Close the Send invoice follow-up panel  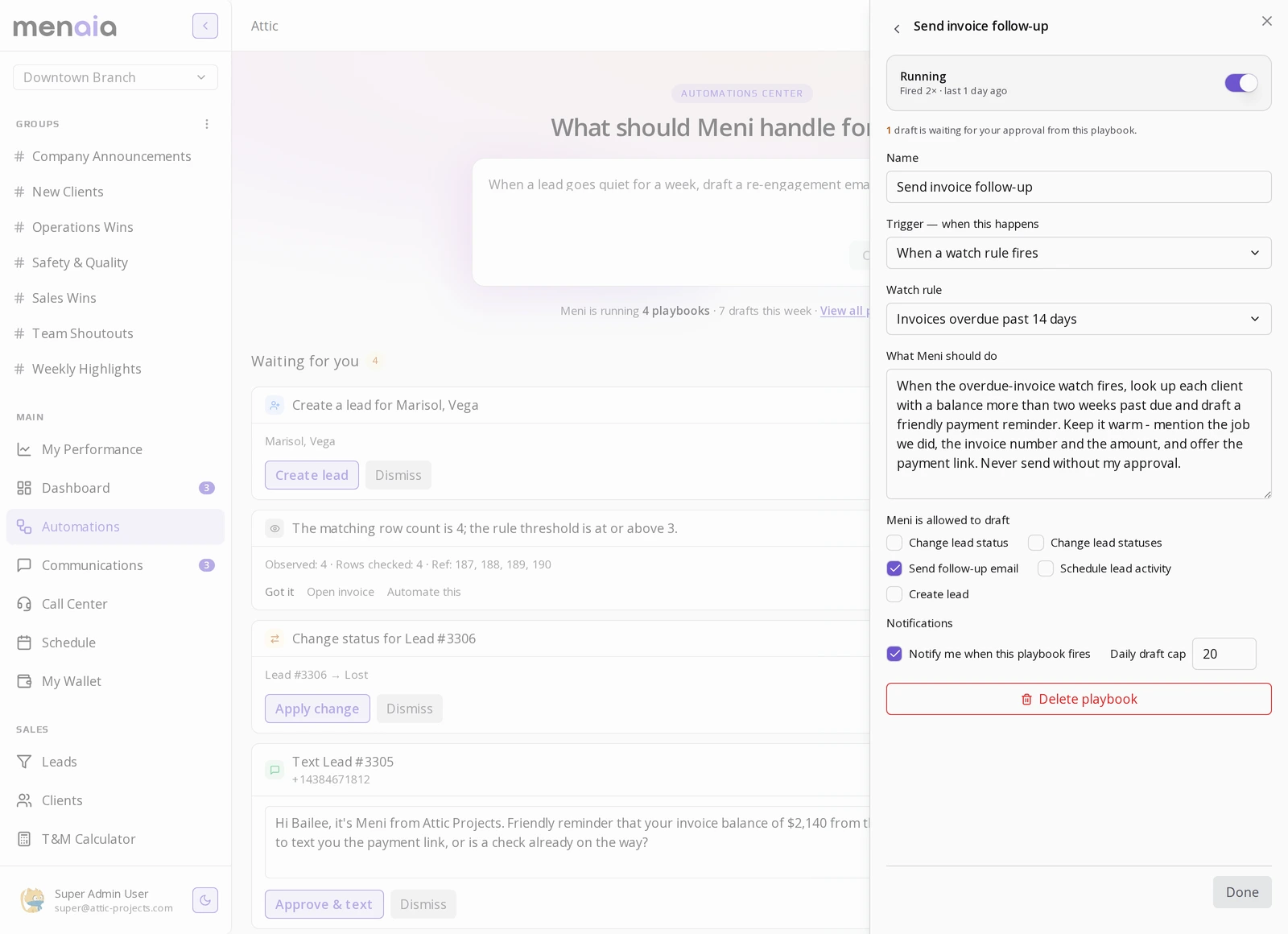(1267, 21)
